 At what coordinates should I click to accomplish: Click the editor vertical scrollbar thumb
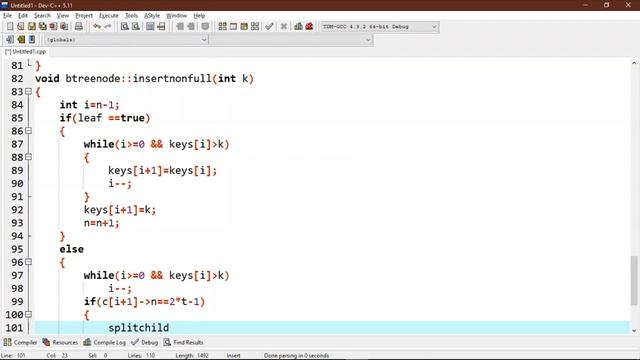[633, 280]
